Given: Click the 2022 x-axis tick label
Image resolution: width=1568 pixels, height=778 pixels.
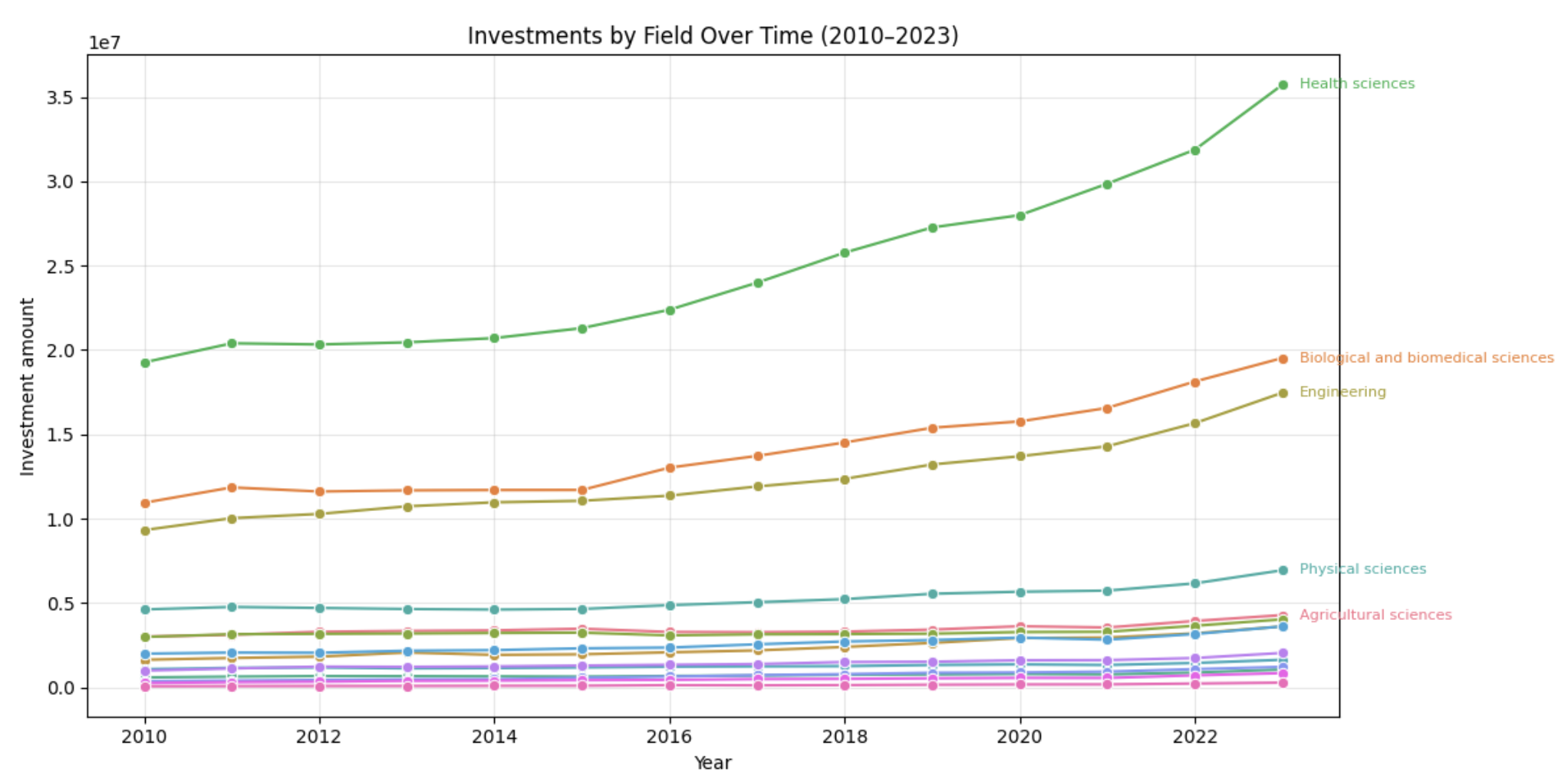Looking at the screenshot, I should tap(1194, 737).
